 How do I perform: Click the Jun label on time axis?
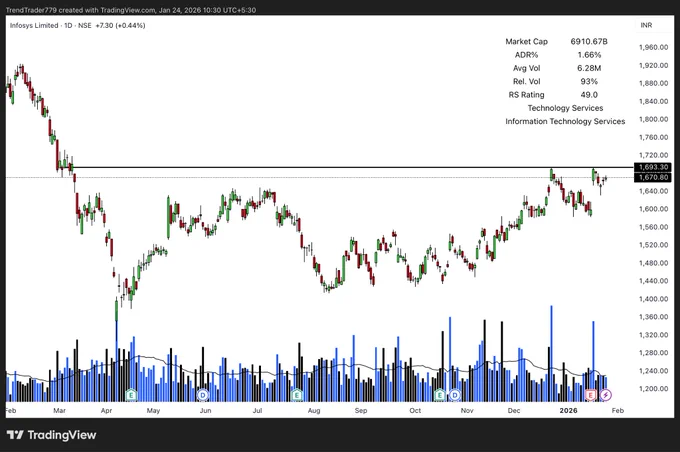(x=206, y=410)
